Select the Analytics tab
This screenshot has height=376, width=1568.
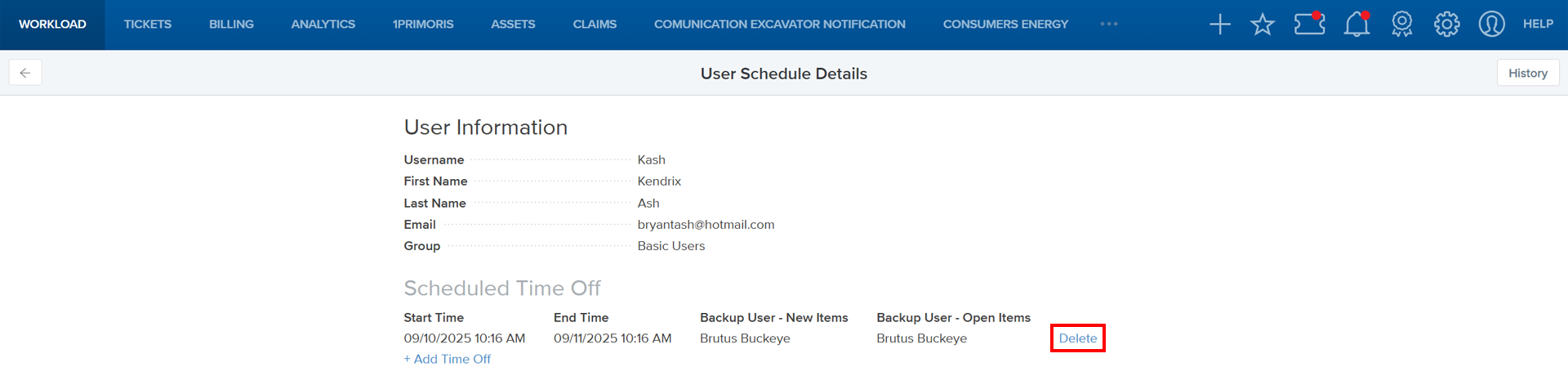[x=323, y=25]
